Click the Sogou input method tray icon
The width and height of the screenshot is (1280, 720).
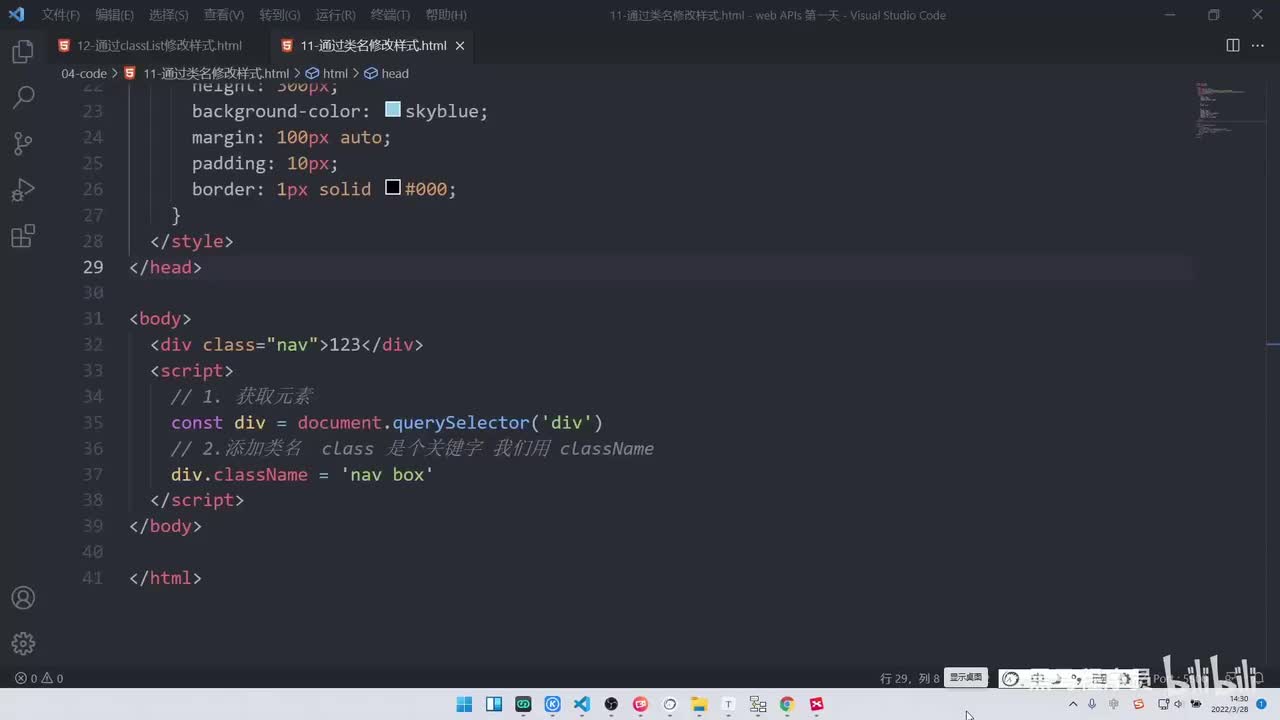[x=1138, y=704]
